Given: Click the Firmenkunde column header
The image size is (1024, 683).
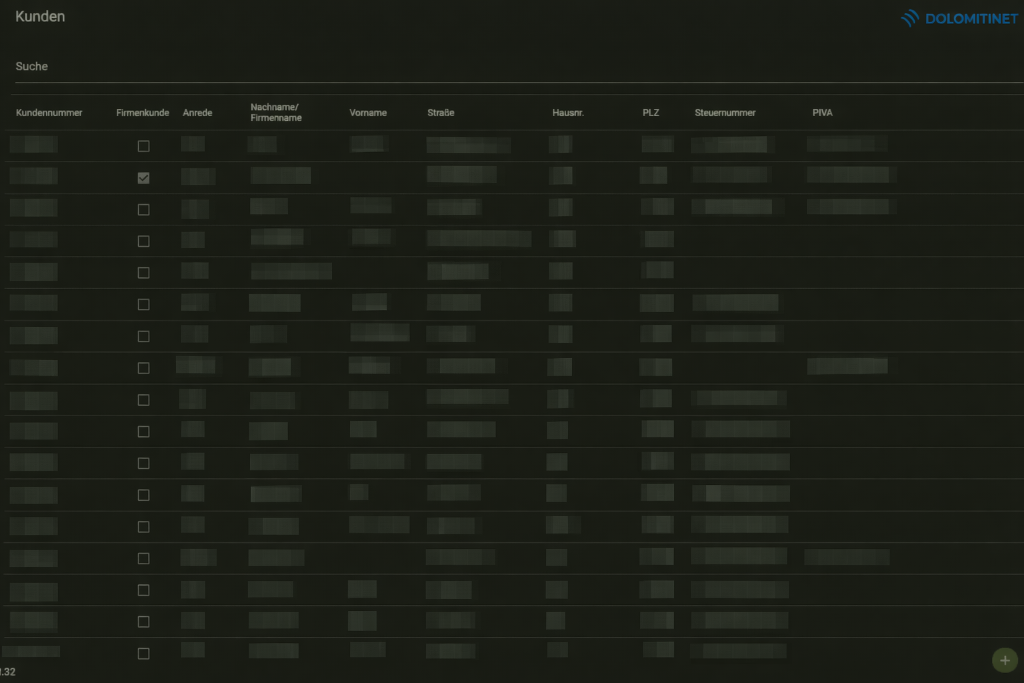Looking at the screenshot, I should point(142,113).
